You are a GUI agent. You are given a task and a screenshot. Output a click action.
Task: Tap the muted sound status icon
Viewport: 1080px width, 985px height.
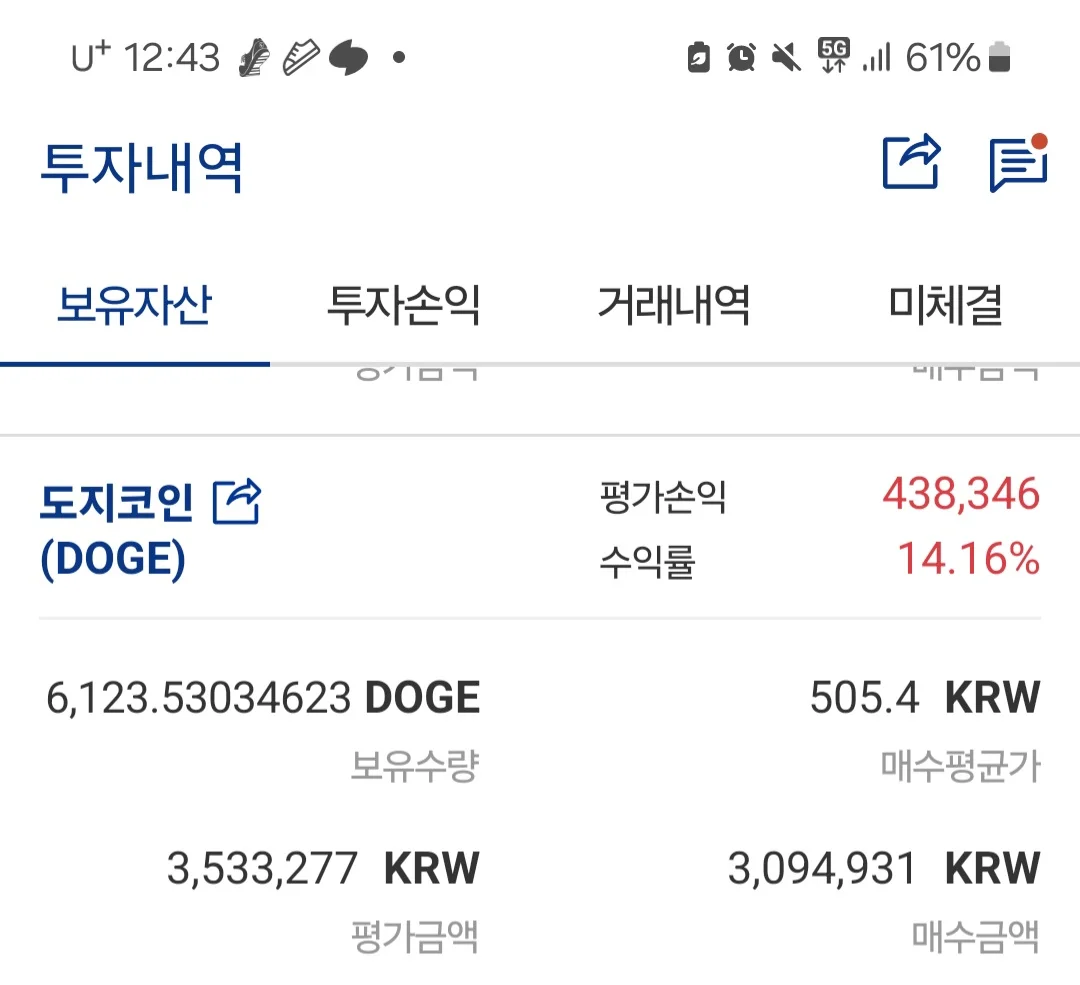tap(786, 58)
